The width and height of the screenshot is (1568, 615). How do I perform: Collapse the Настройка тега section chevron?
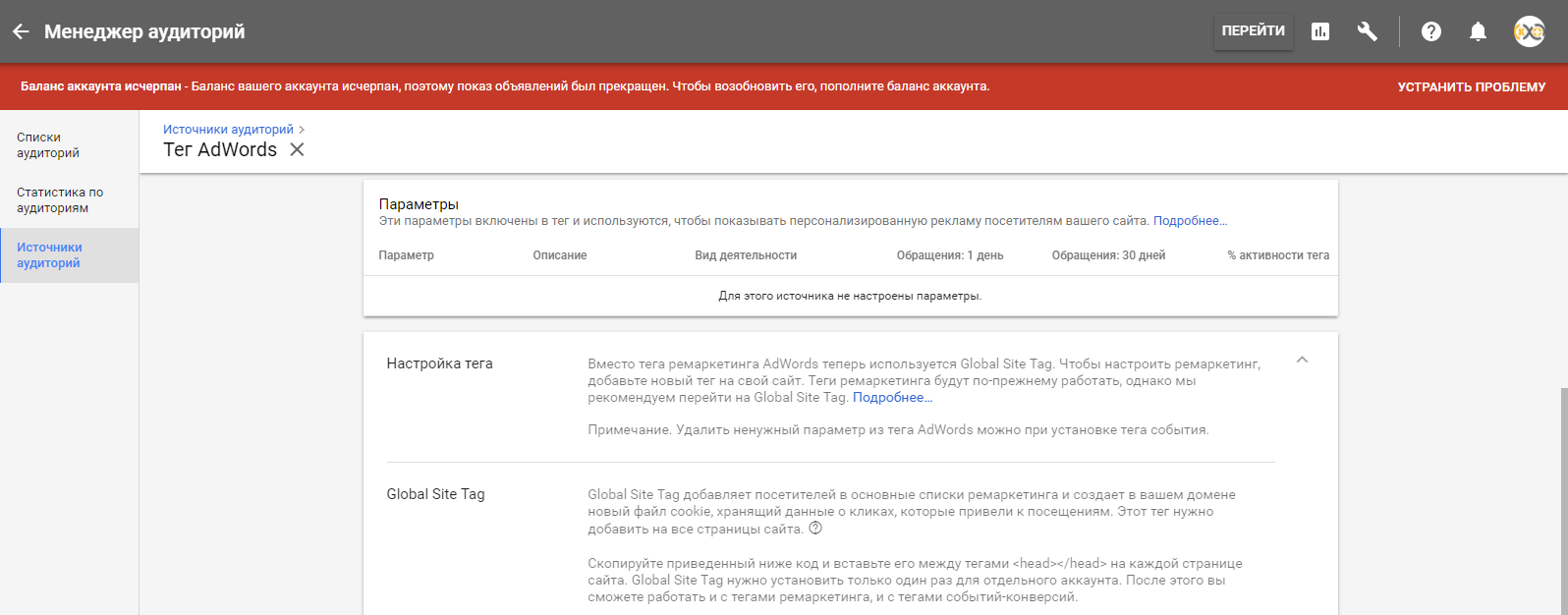pos(1302,360)
